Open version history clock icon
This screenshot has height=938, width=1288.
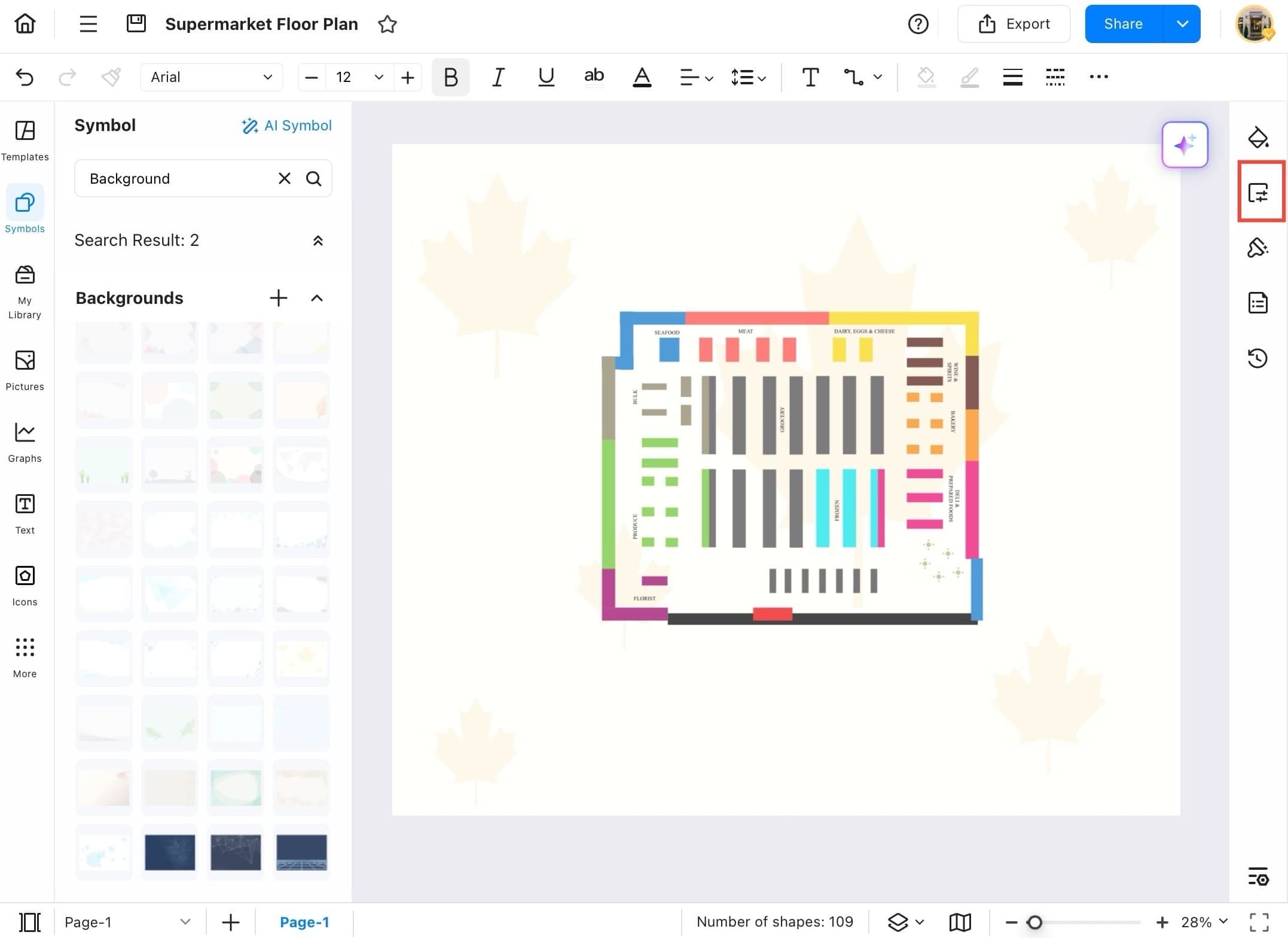coord(1258,358)
